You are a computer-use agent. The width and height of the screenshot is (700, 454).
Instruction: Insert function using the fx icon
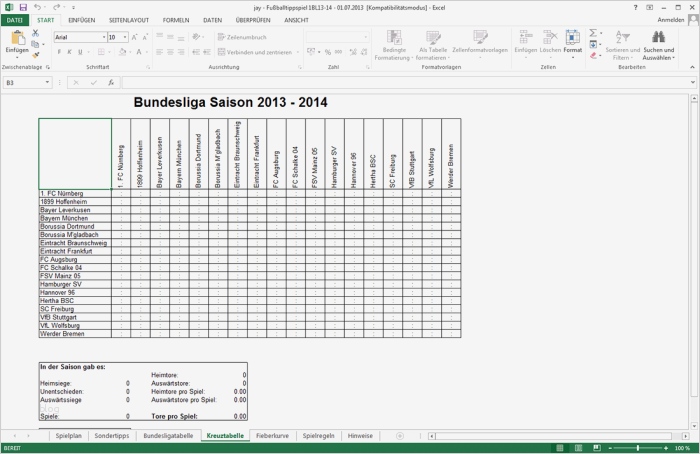pos(111,83)
